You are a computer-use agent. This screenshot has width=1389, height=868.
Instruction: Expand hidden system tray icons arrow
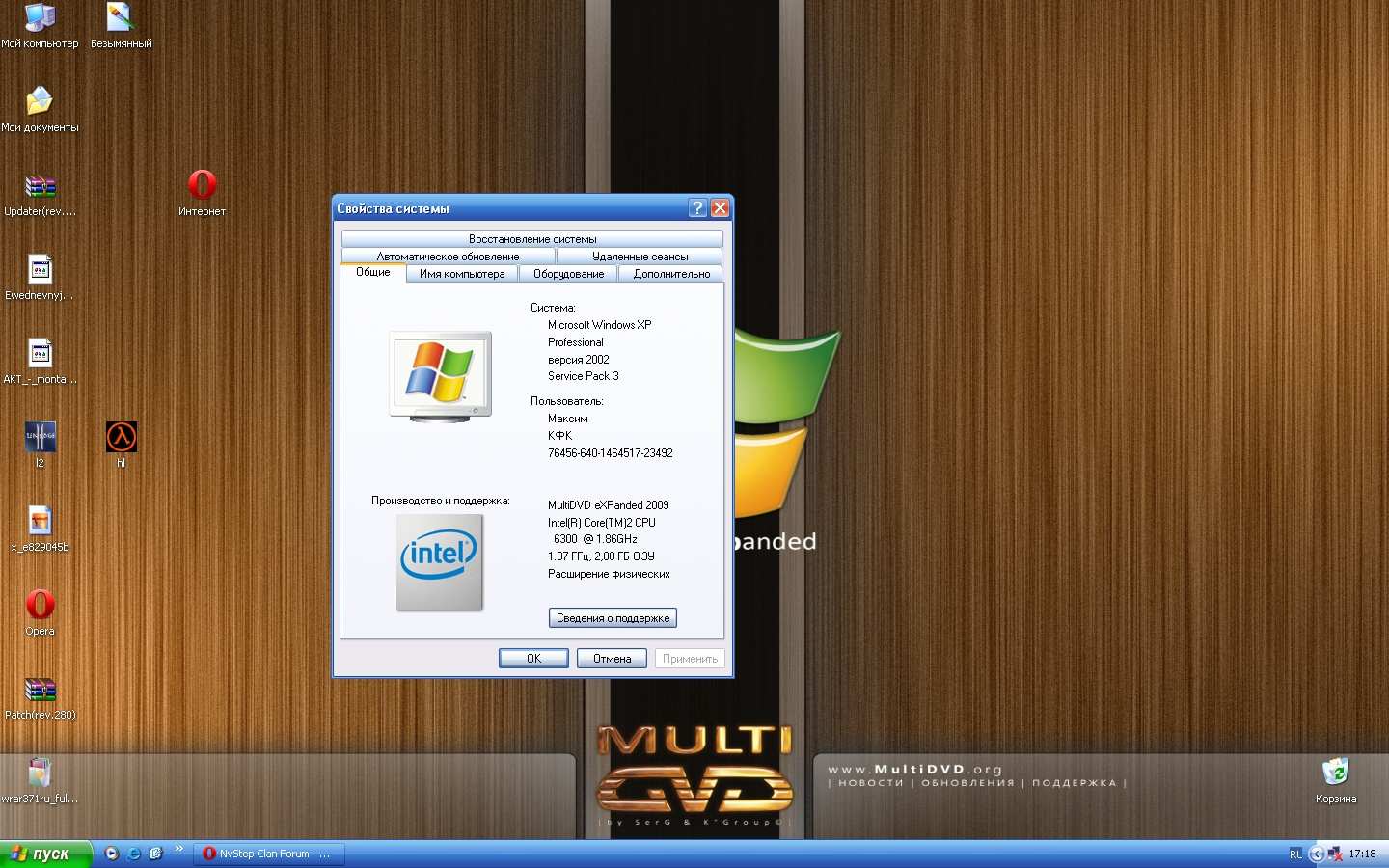point(1316,854)
